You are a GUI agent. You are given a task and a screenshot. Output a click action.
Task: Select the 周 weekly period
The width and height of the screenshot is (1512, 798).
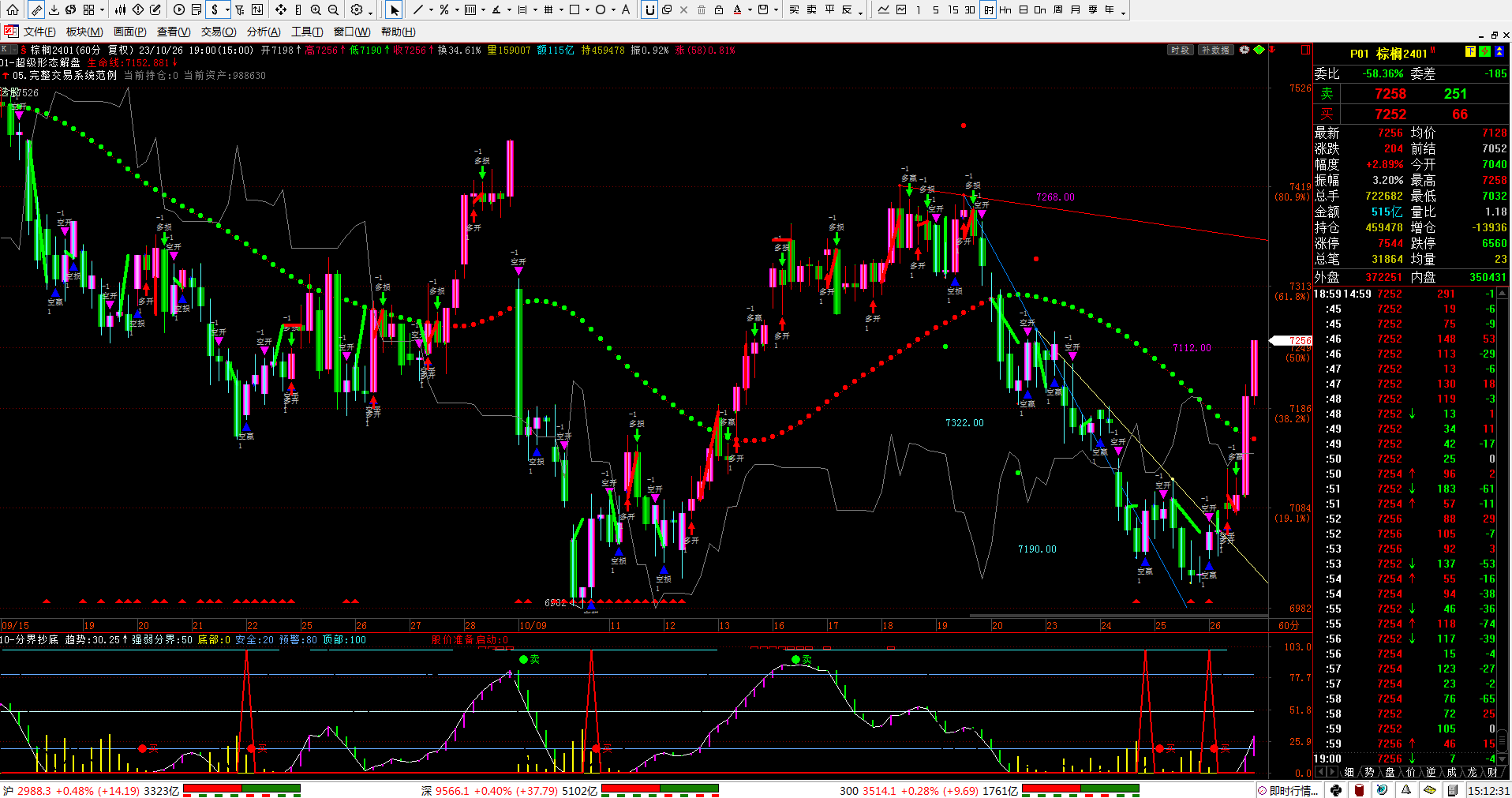point(1057,9)
